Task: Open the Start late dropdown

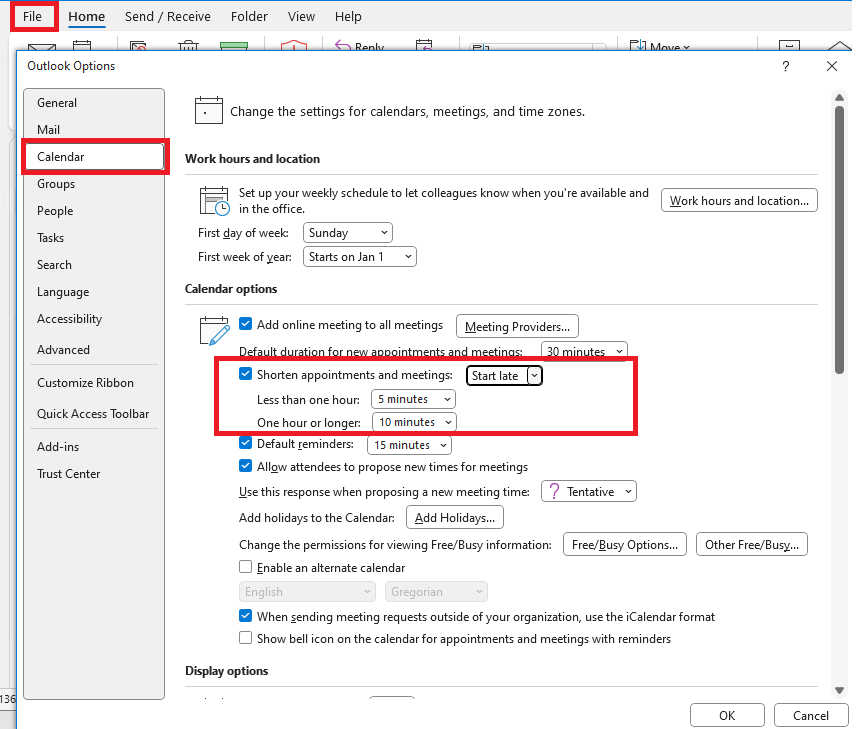Action: click(504, 375)
